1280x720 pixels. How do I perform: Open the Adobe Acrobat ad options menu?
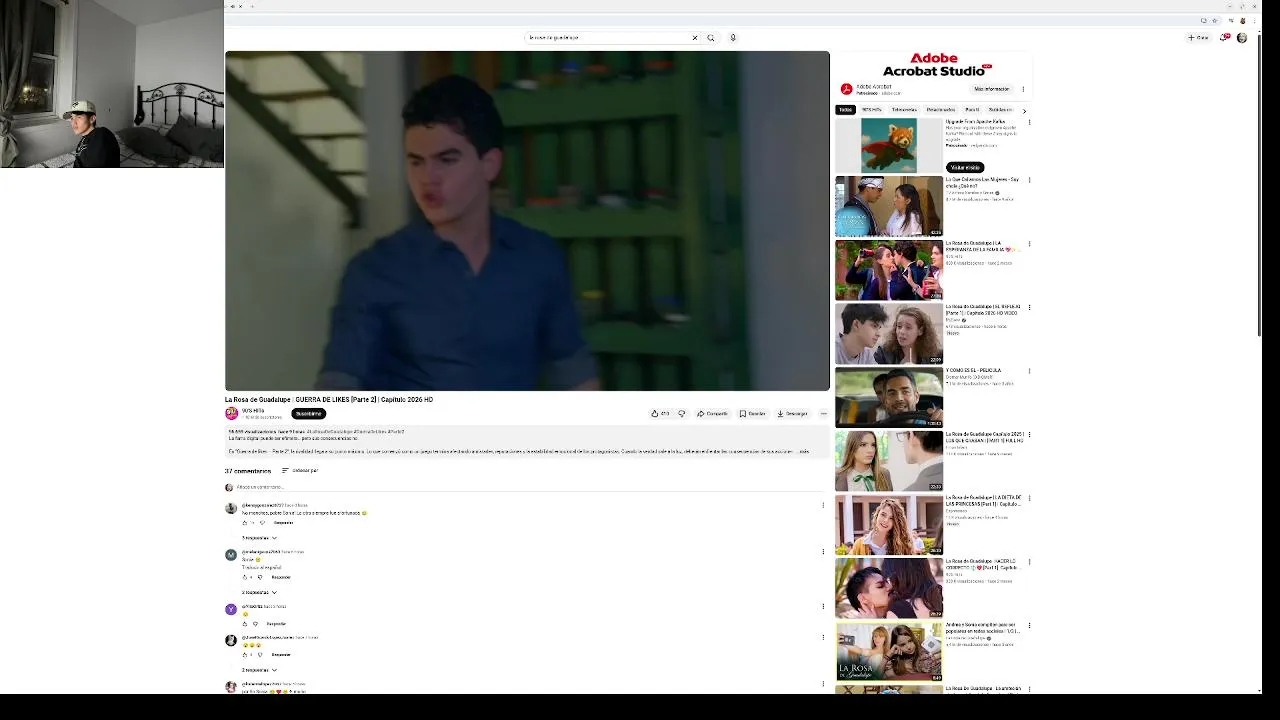(x=1023, y=89)
